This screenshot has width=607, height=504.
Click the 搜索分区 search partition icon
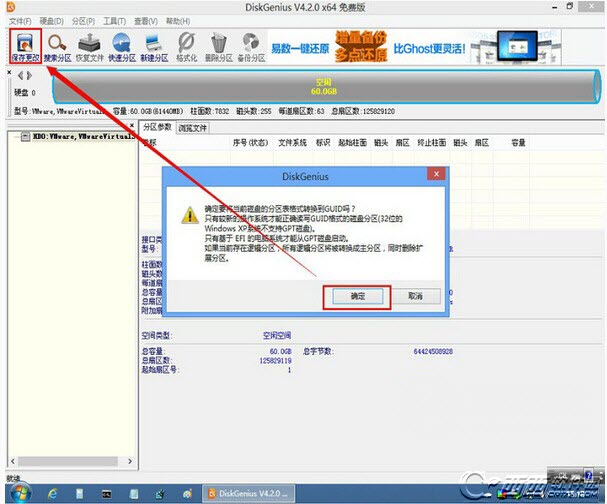click(x=57, y=46)
